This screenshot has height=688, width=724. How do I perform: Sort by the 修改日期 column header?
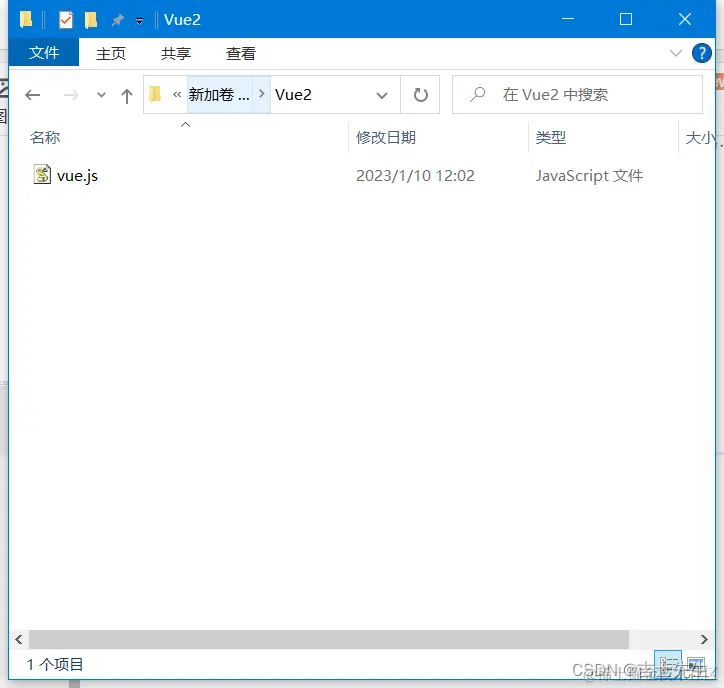click(386, 137)
